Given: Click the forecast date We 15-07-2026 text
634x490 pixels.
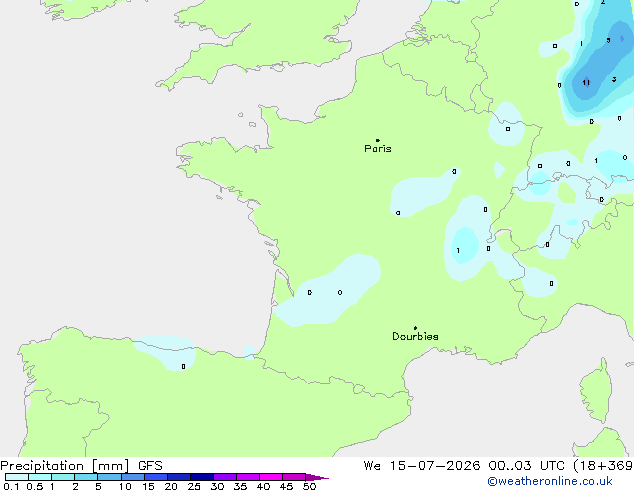Looking at the screenshot, I should (x=422, y=466).
